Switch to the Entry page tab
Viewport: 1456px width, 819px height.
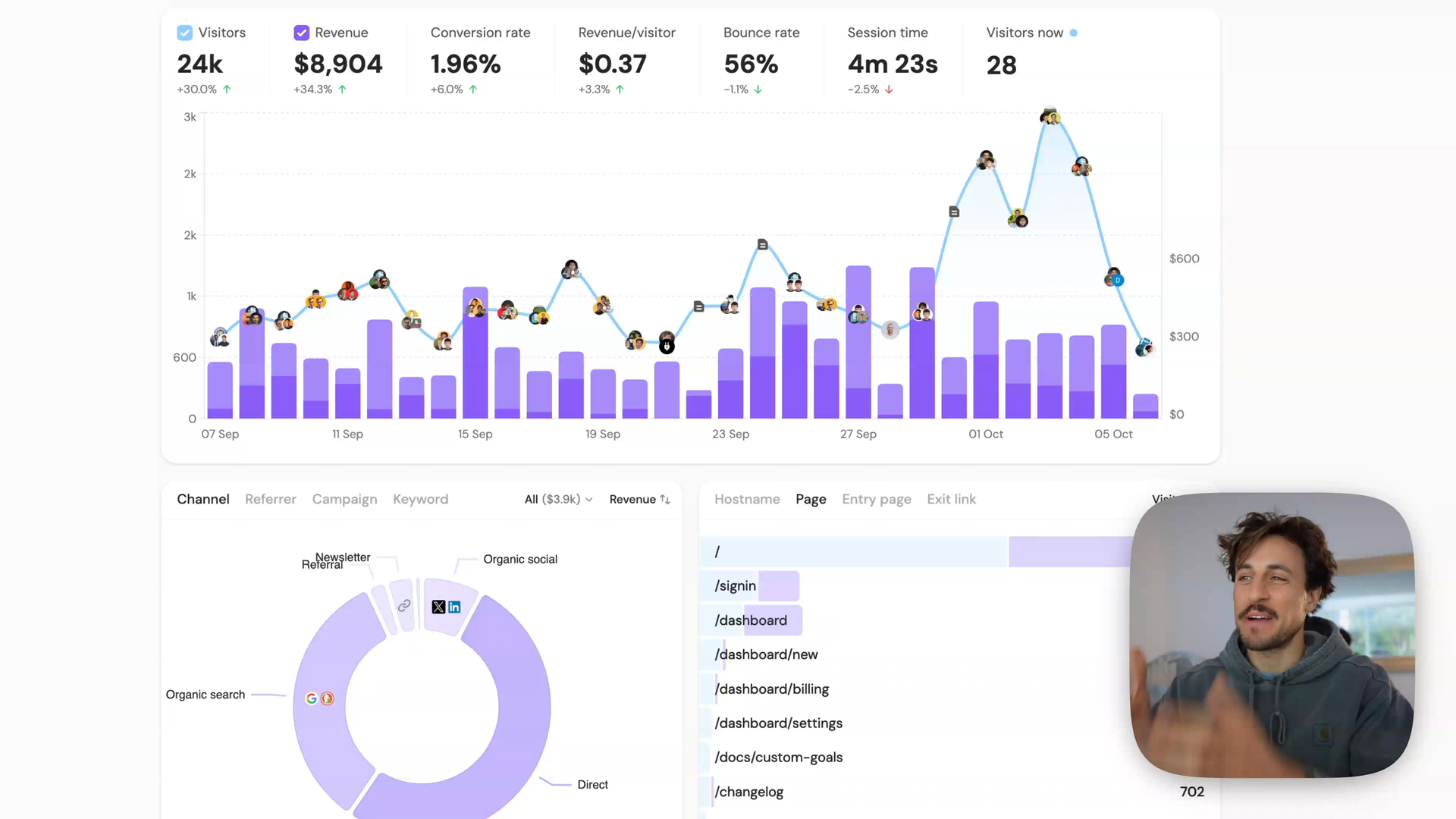click(x=877, y=499)
